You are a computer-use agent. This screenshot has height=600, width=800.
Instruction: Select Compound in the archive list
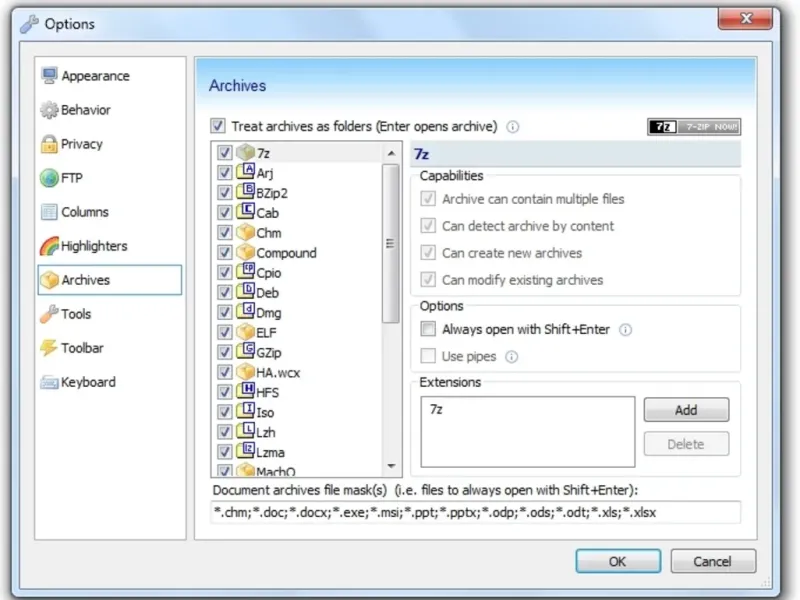[x=286, y=253]
